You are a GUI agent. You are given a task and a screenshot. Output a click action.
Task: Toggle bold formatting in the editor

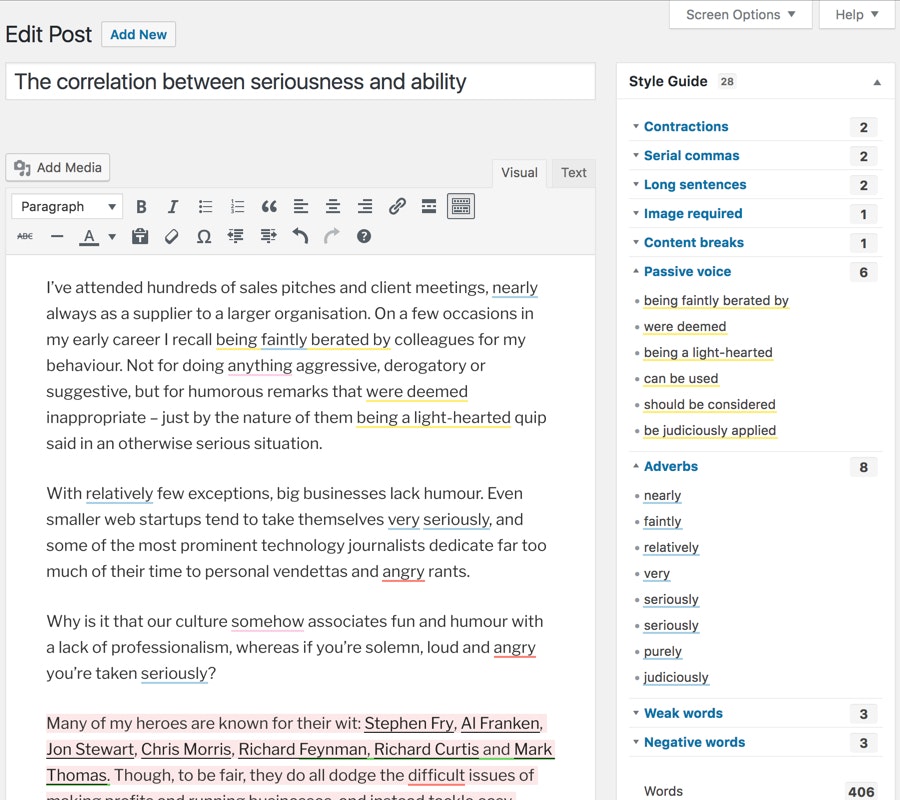click(141, 206)
